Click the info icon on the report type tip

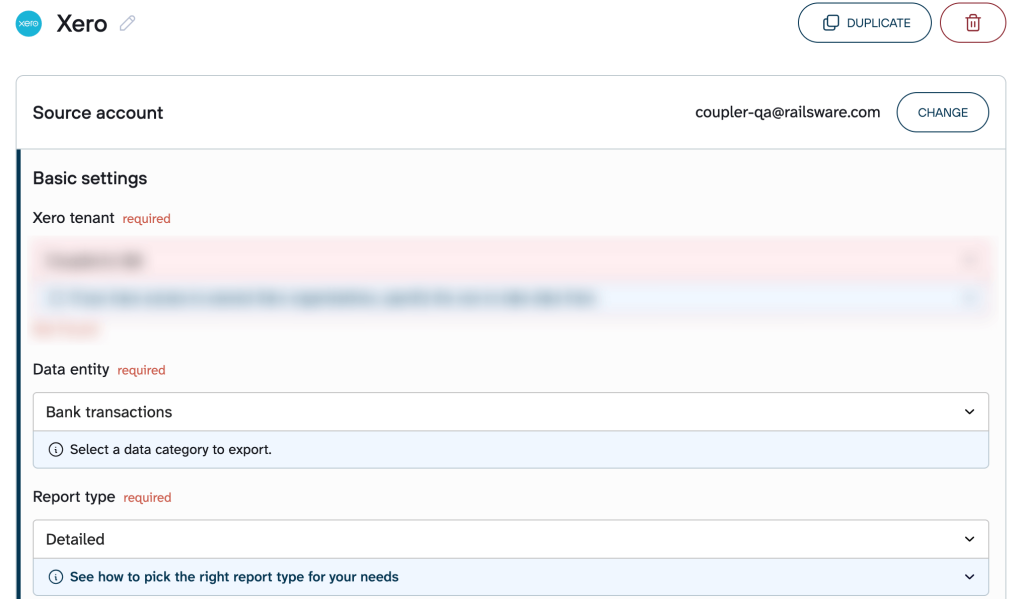tap(55, 577)
